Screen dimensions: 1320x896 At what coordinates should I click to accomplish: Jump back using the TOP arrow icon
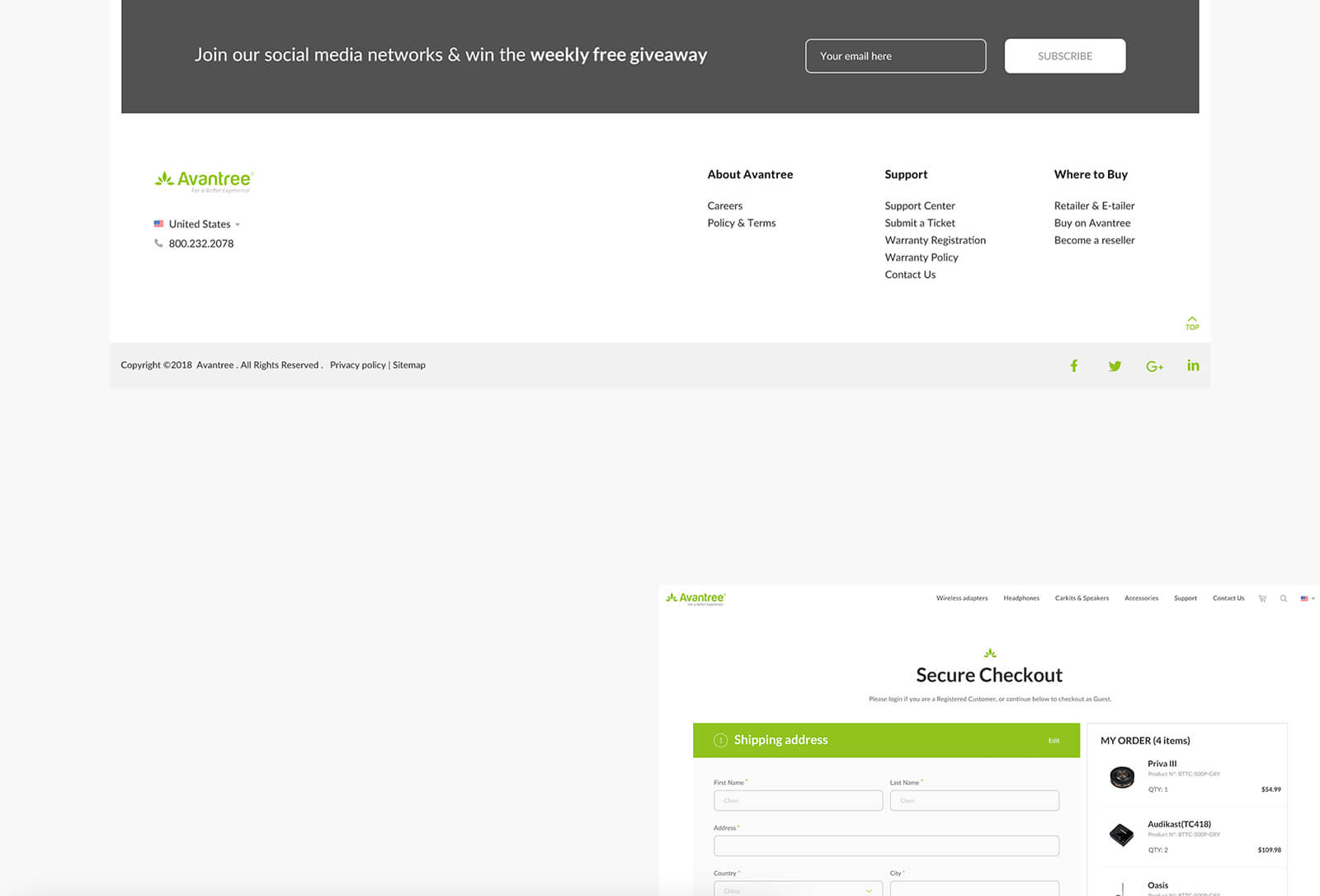[x=1192, y=323]
